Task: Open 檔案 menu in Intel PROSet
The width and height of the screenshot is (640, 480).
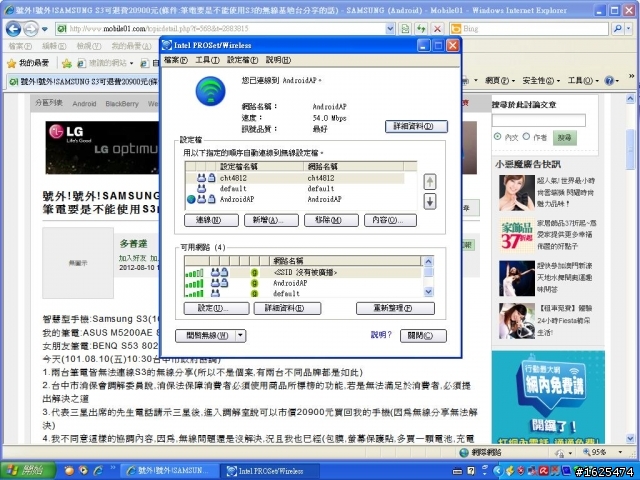Action: tap(176, 60)
